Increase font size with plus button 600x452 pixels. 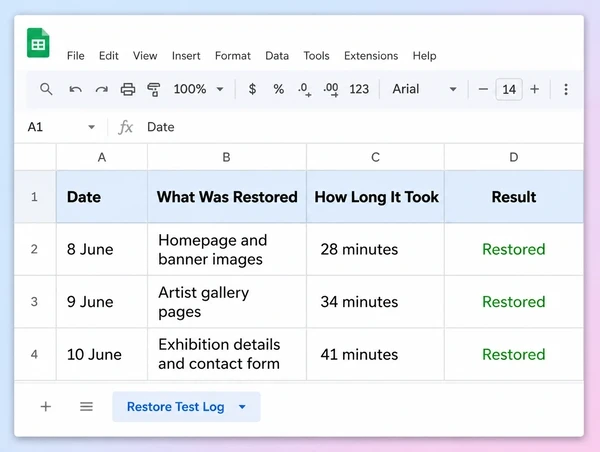(x=535, y=89)
